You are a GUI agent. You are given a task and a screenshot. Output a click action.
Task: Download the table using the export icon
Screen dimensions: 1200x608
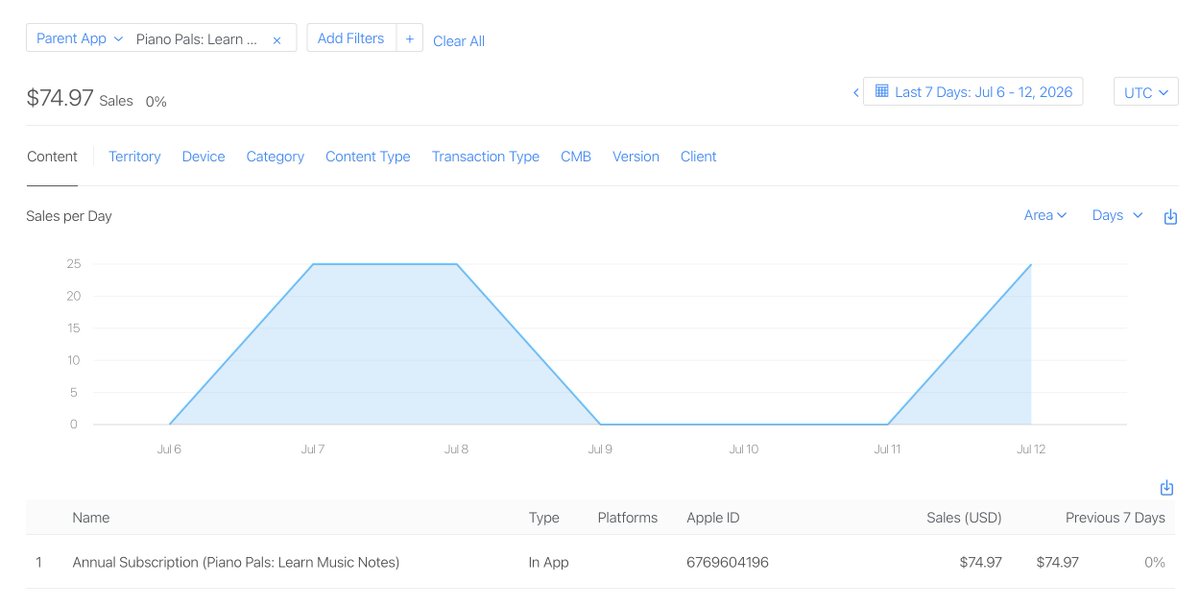1166,488
